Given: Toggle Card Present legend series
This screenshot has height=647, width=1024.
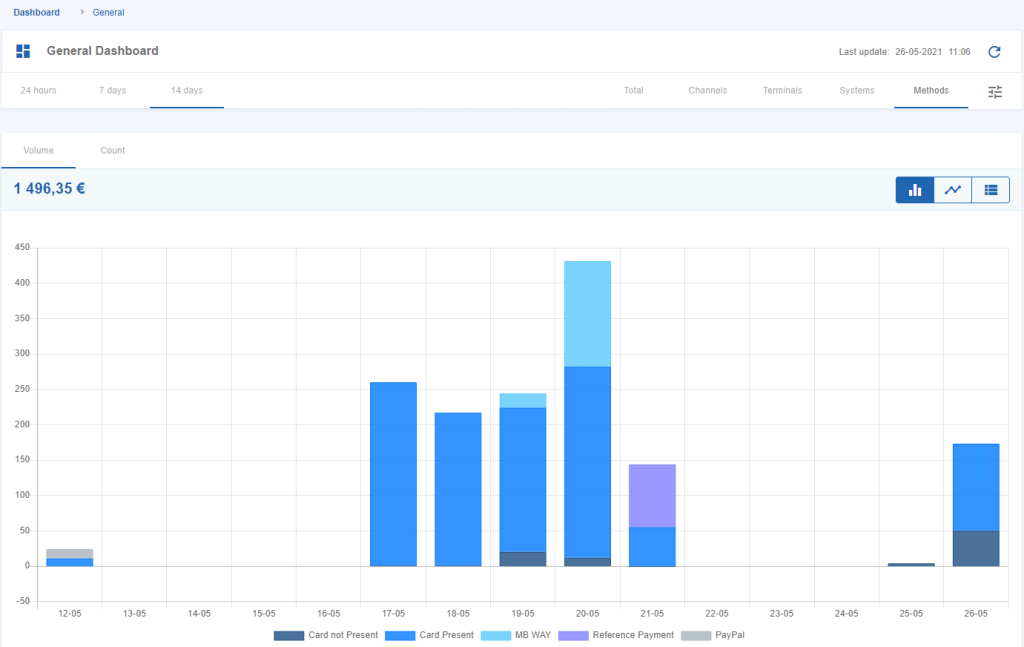Looking at the screenshot, I should coord(429,635).
